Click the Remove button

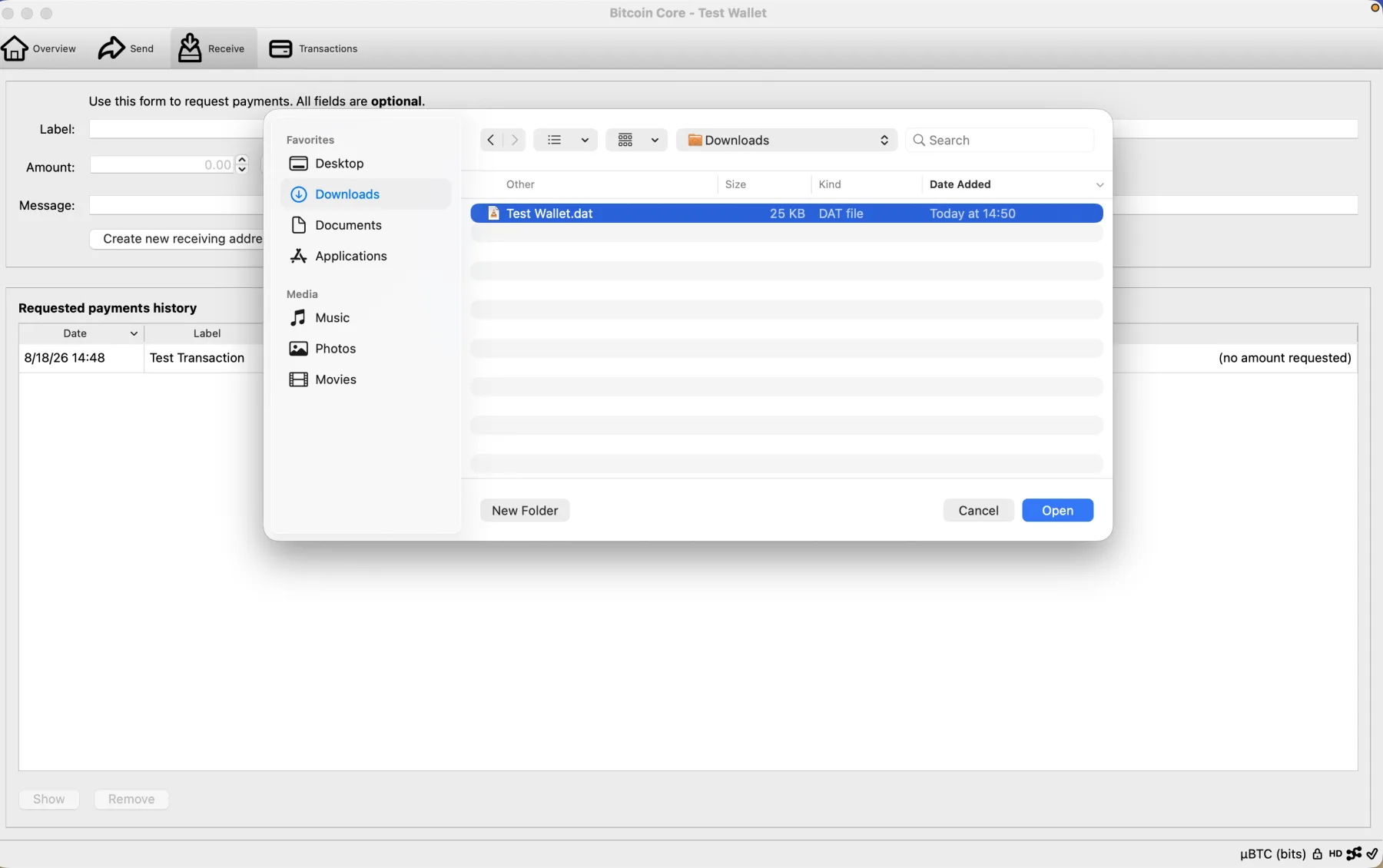click(131, 800)
